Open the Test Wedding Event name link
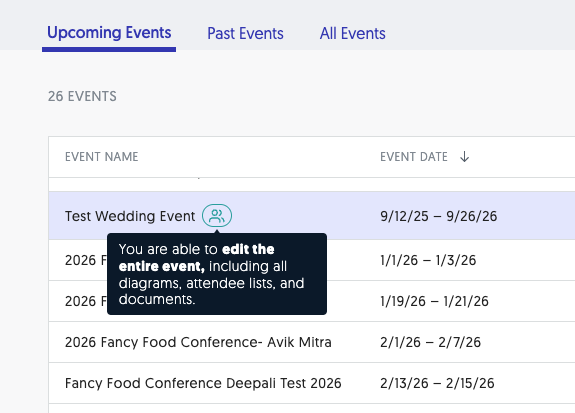Screen dimensions: 575x413 (x=130, y=216)
